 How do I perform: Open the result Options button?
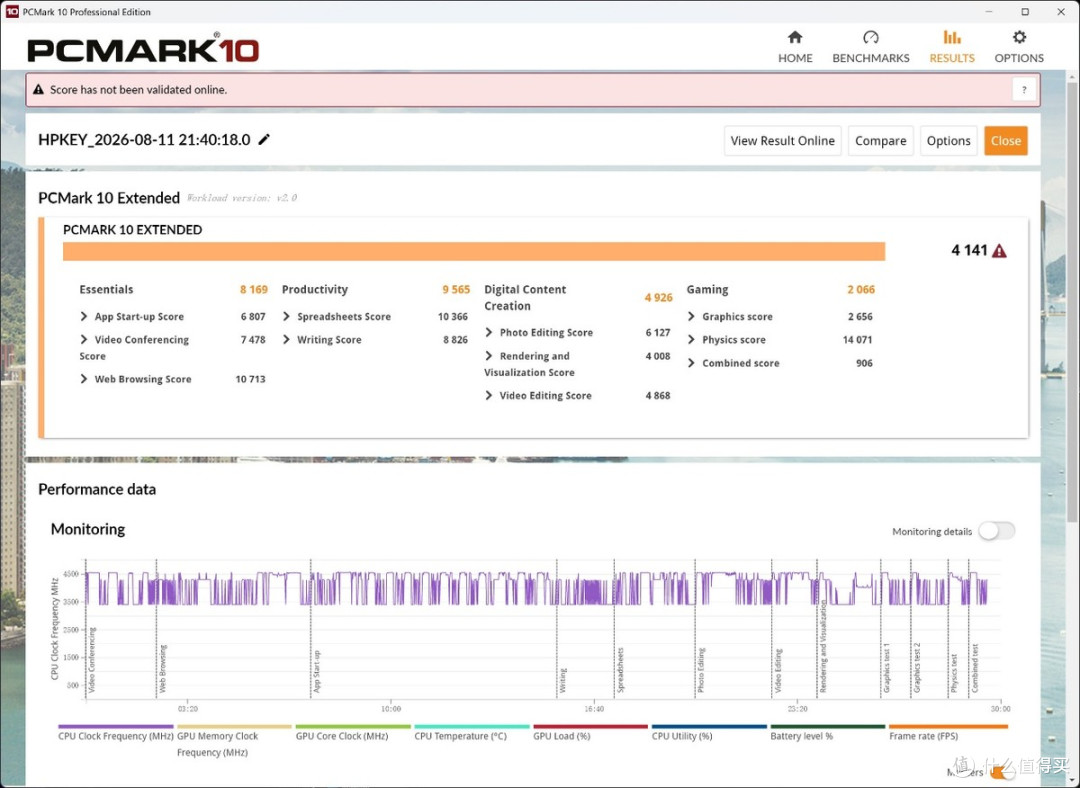click(948, 141)
